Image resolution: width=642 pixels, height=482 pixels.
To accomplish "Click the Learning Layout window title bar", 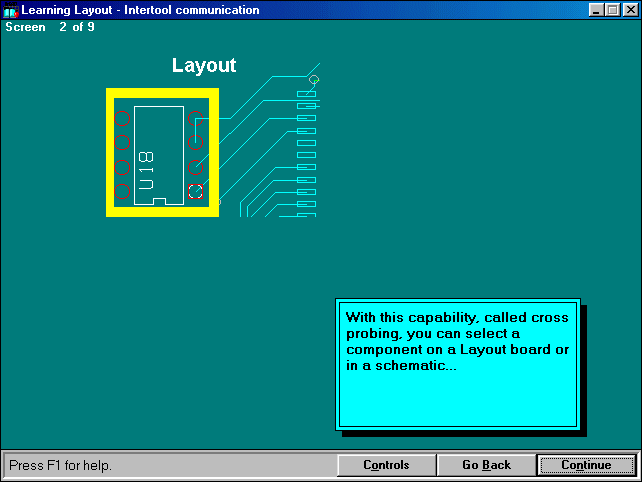I will coord(300,10).
